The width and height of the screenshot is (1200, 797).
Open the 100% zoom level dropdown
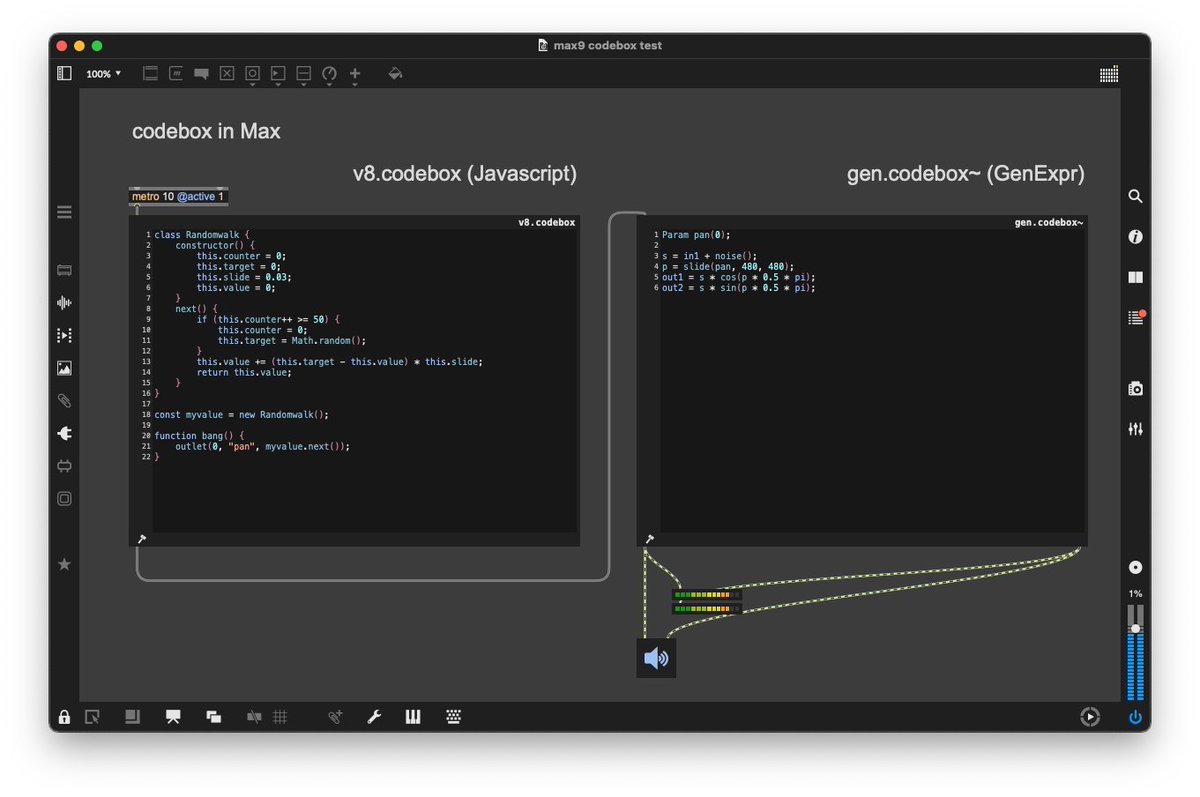click(x=103, y=74)
